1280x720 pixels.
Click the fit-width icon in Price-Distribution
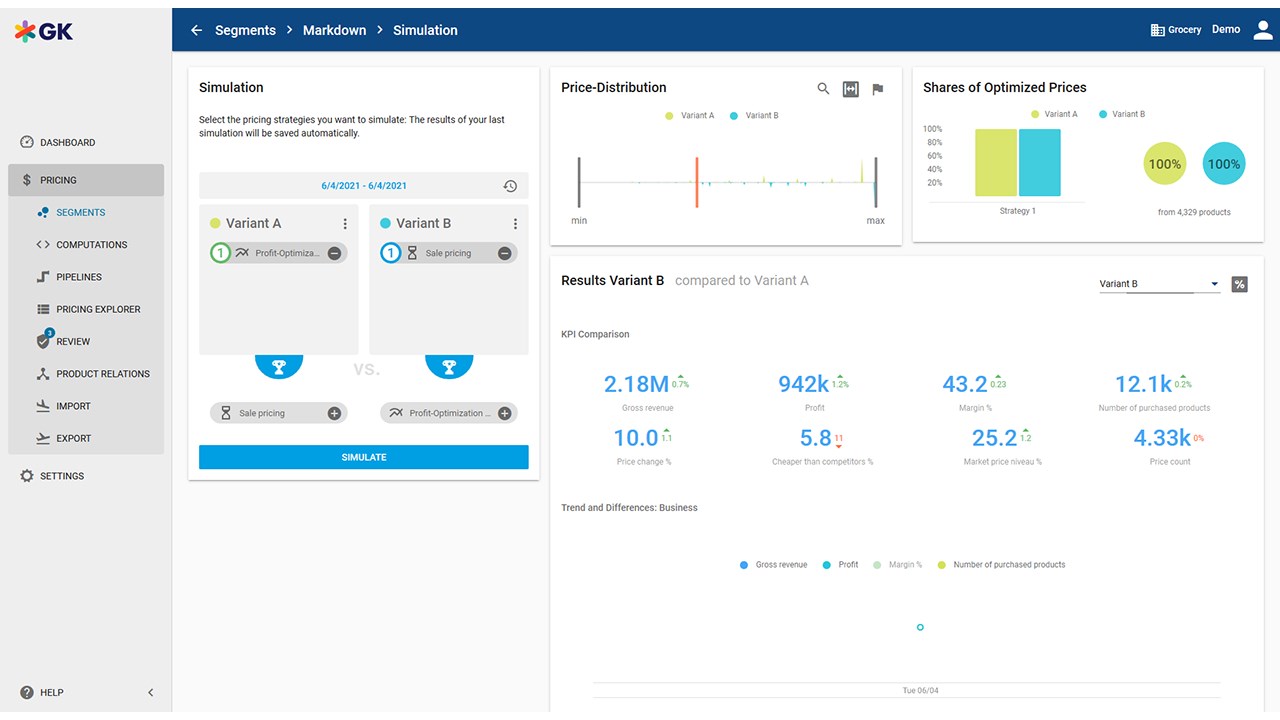pyautogui.click(x=851, y=89)
